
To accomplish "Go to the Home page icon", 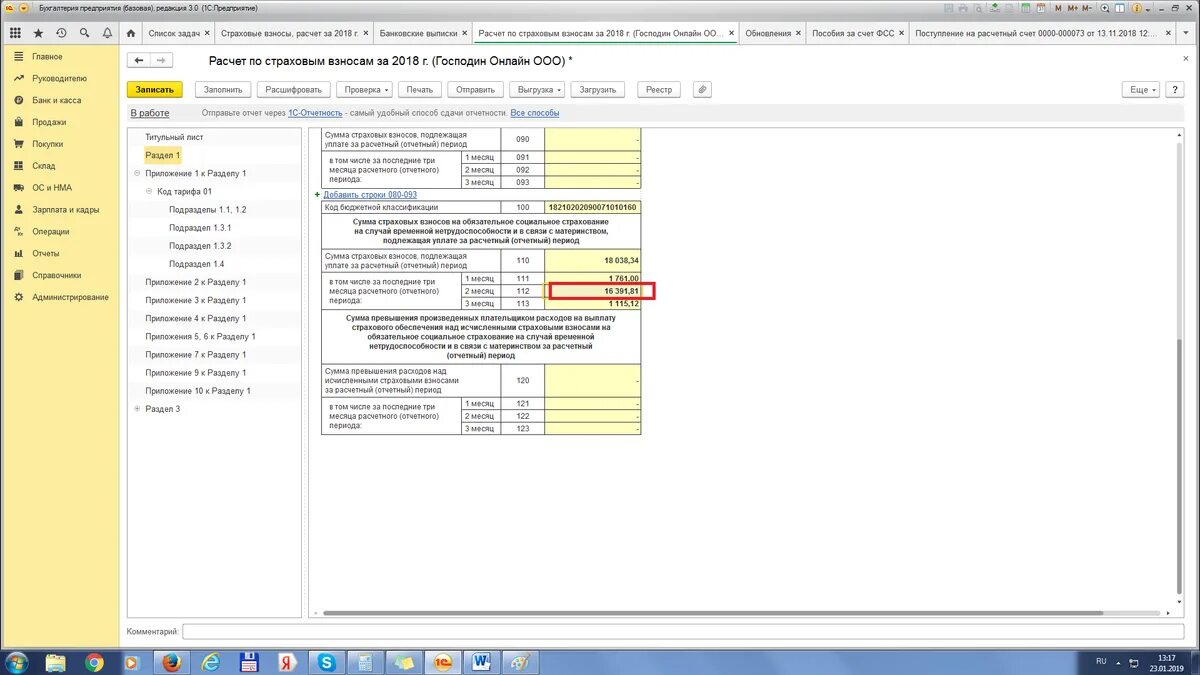I will point(130,33).
